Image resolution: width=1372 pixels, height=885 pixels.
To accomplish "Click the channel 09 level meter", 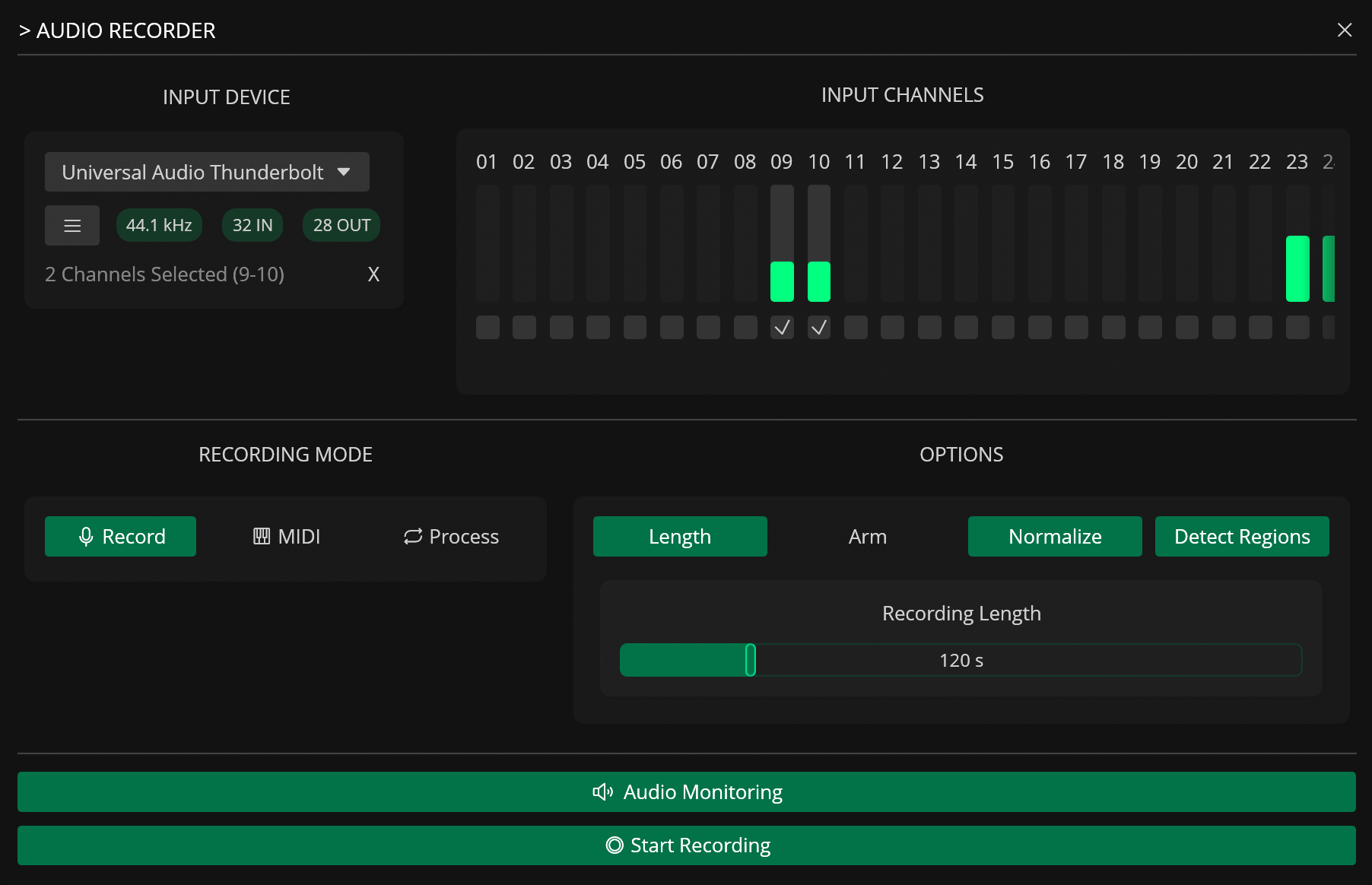I will 782,243.
